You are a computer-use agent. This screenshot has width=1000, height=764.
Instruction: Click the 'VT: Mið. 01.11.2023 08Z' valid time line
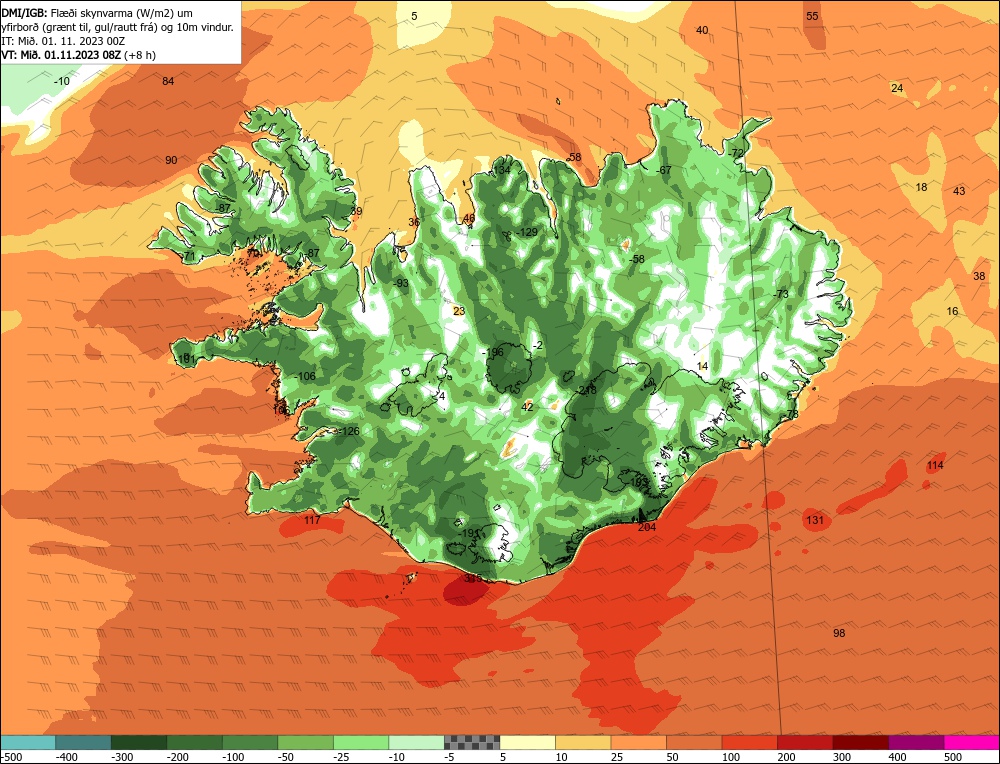click(78, 55)
